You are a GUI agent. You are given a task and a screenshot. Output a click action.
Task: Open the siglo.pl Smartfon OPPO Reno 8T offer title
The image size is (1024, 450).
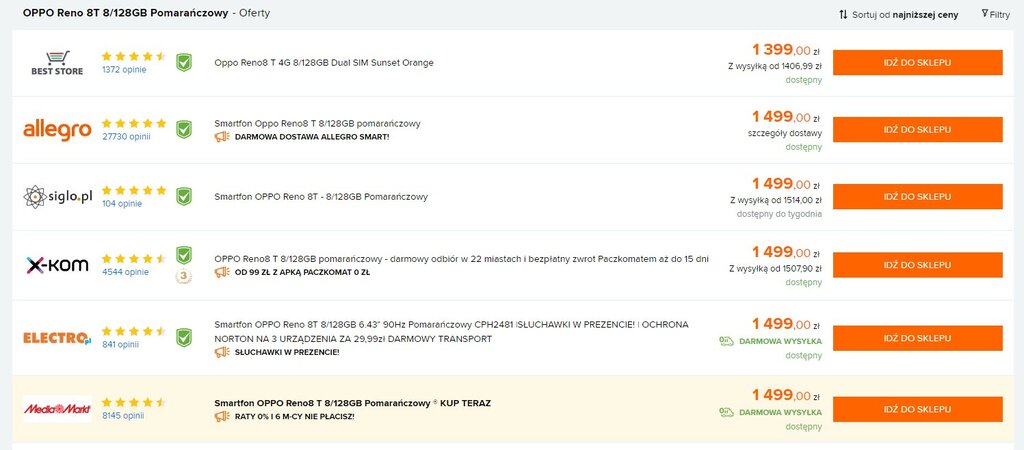(321, 197)
